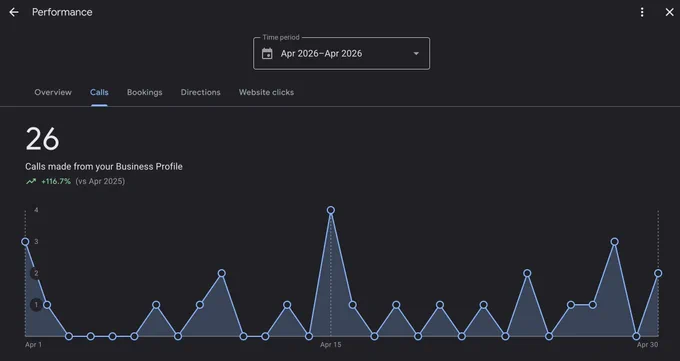This screenshot has height=361, width=680.
Task: Click the calendar icon in Time period
Action: click(267, 54)
